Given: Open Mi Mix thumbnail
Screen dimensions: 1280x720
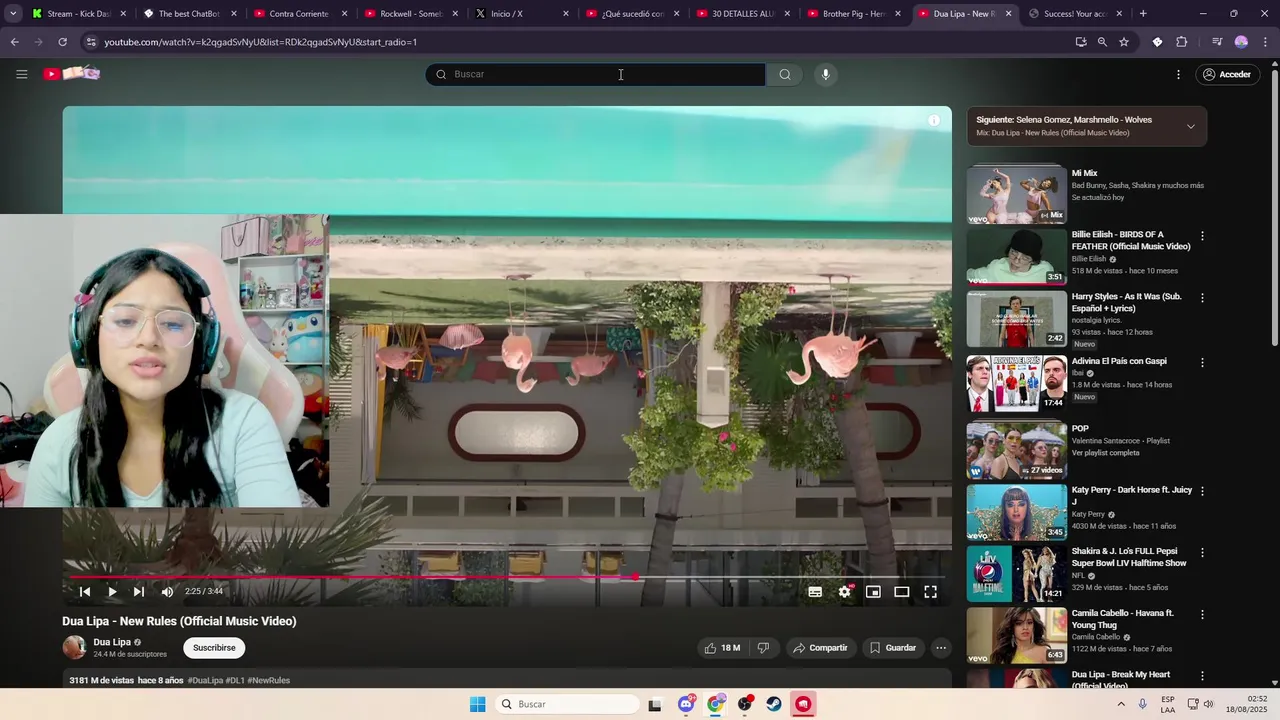Looking at the screenshot, I should pyautogui.click(x=1016, y=194).
